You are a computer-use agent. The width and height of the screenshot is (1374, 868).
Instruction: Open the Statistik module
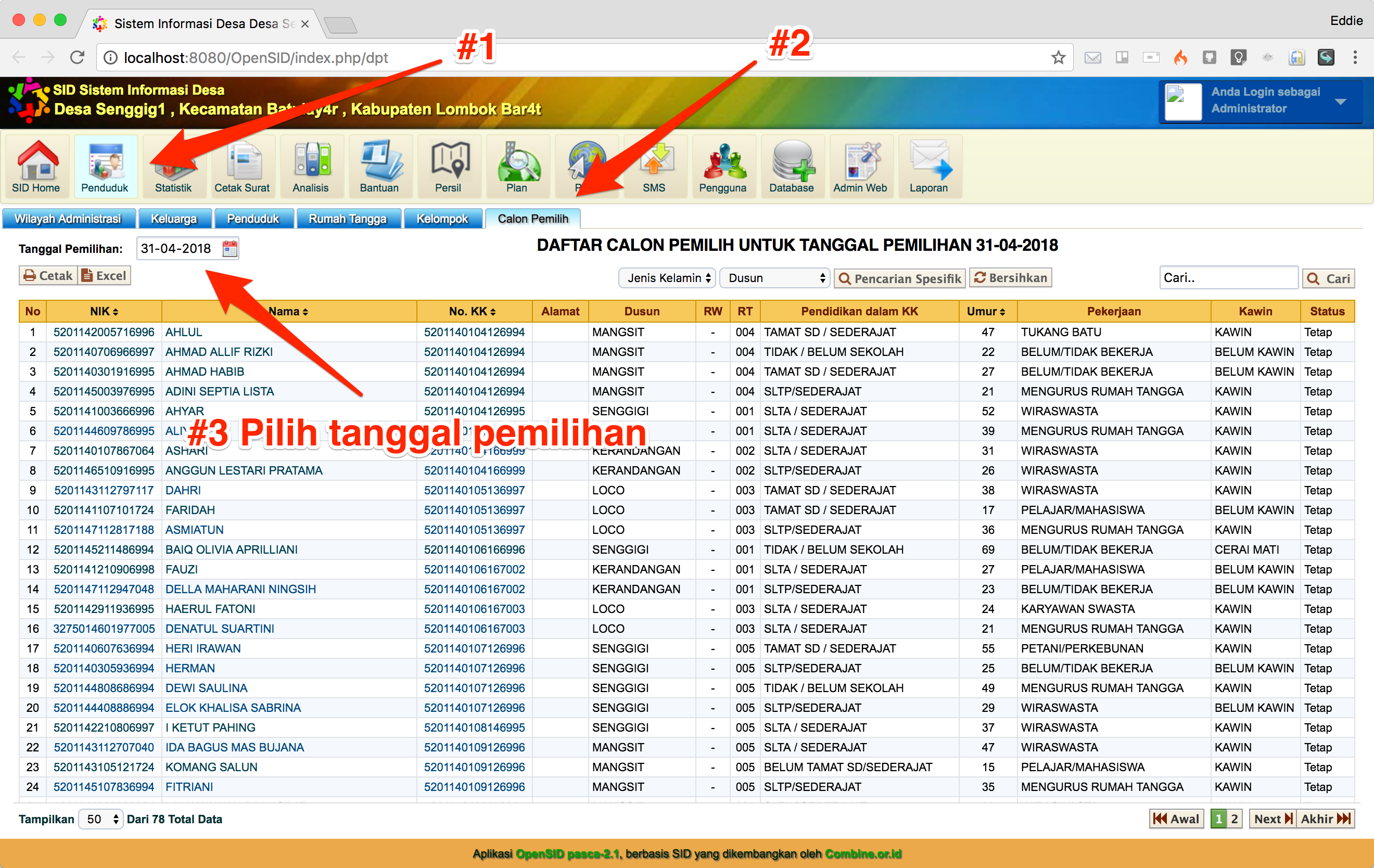tap(173, 166)
